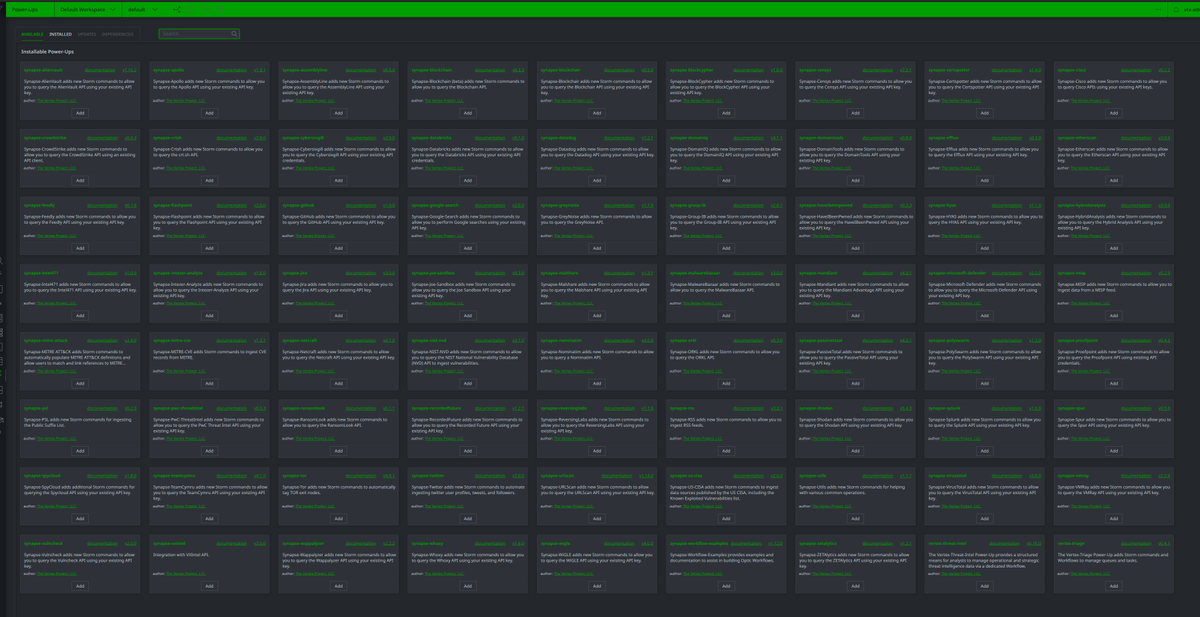Switch to the UPDATES tab
The image size is (1200, 617).
click(87, 34)
